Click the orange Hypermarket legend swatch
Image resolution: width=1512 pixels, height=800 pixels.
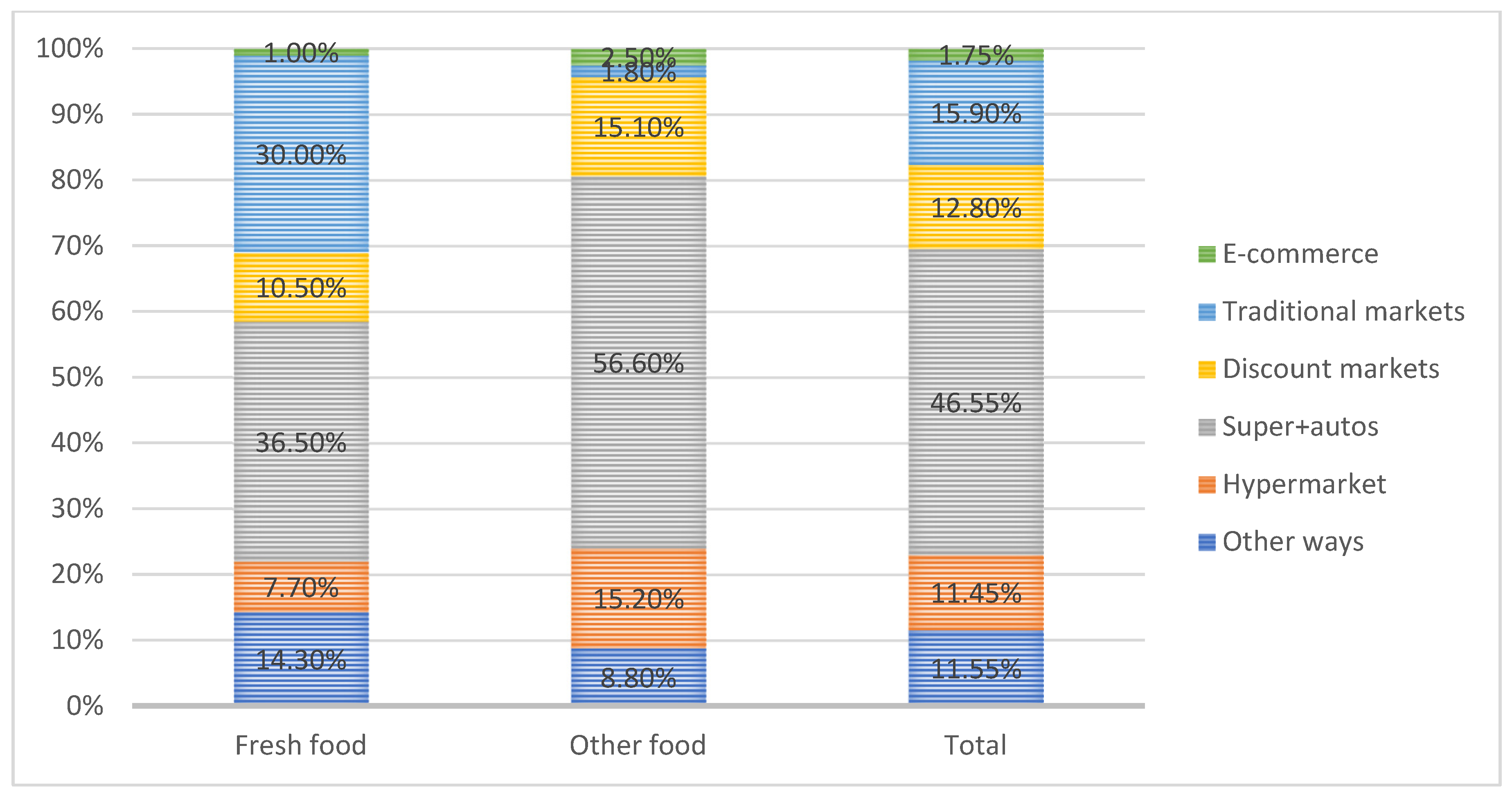click(x=1207, y=485)
